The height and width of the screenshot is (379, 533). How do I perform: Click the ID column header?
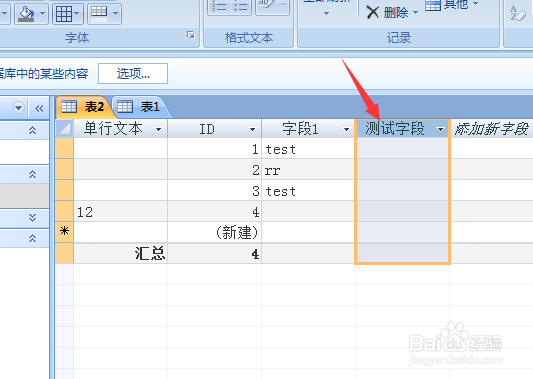(x=214, y=128)
